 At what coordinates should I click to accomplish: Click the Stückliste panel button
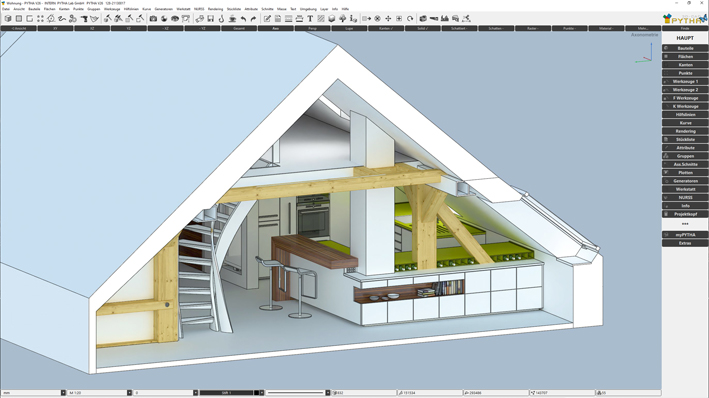(x=685, y=139)
